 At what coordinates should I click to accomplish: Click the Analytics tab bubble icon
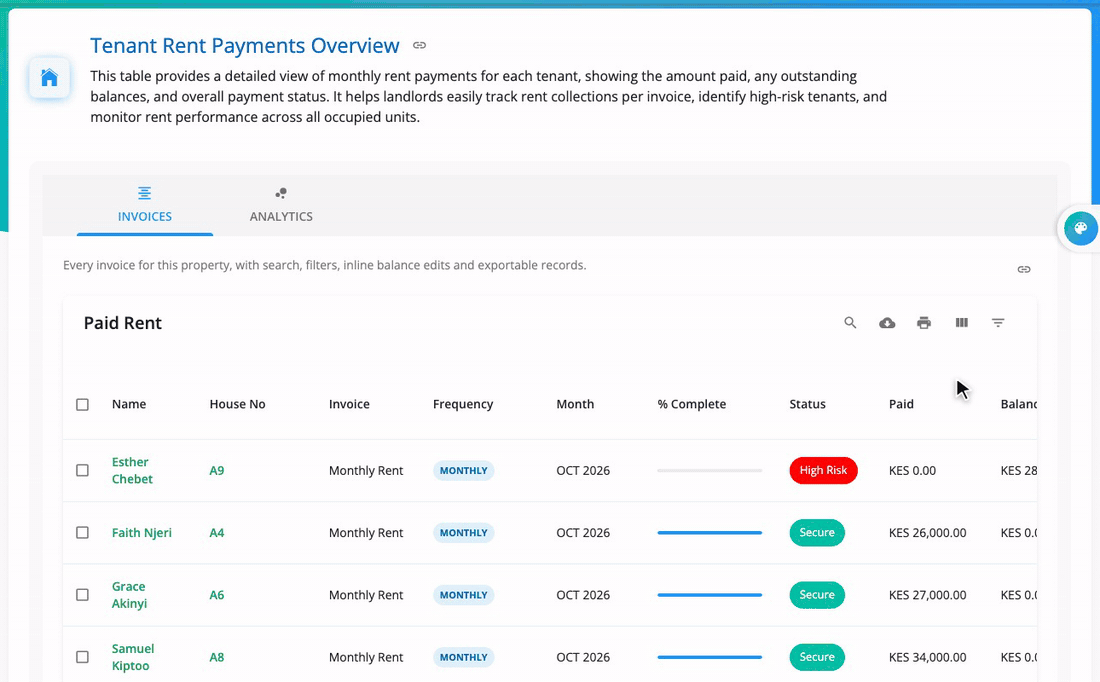point(281,193)
